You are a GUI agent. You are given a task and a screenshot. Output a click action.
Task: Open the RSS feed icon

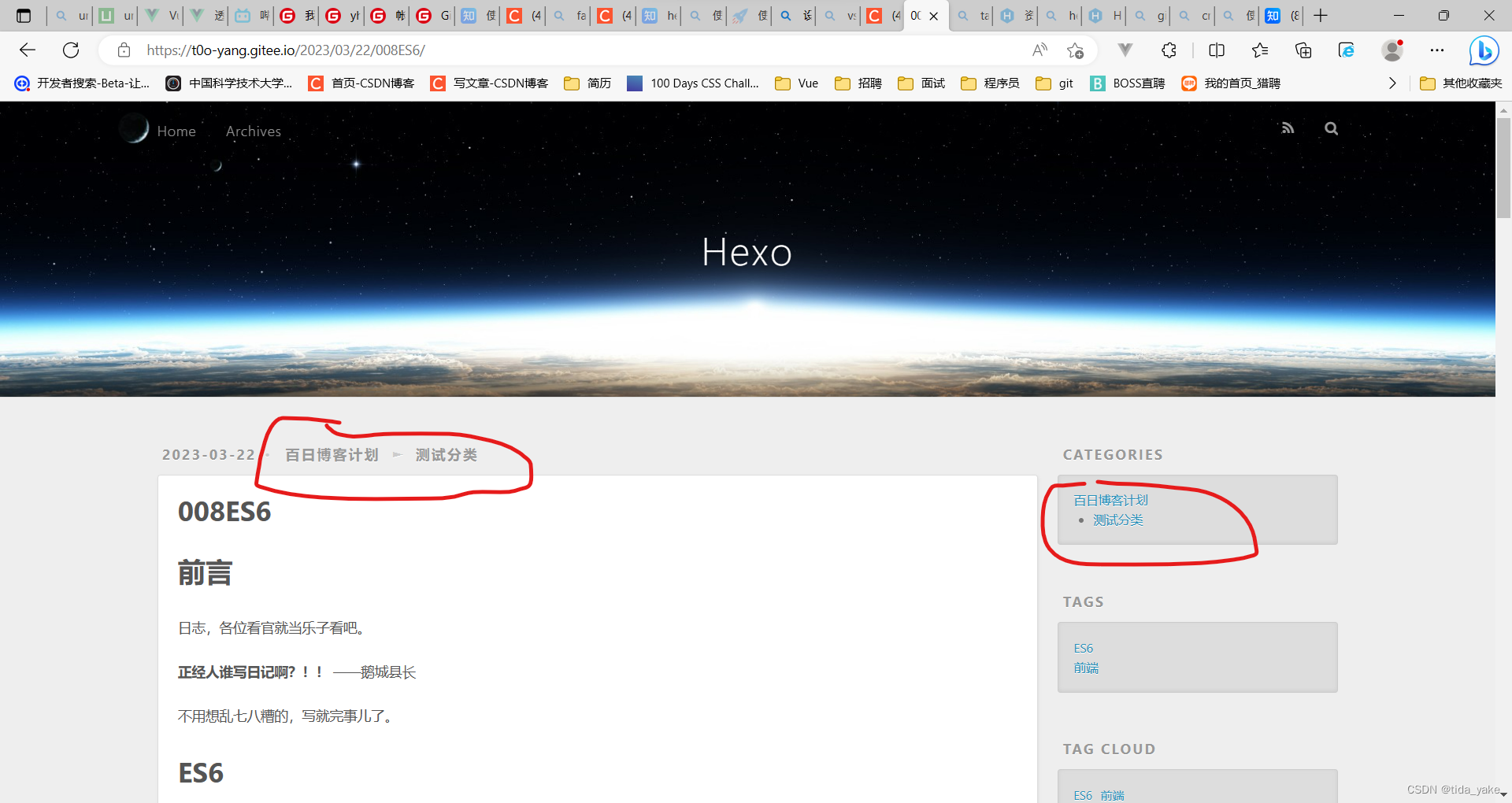point(1288,128)
